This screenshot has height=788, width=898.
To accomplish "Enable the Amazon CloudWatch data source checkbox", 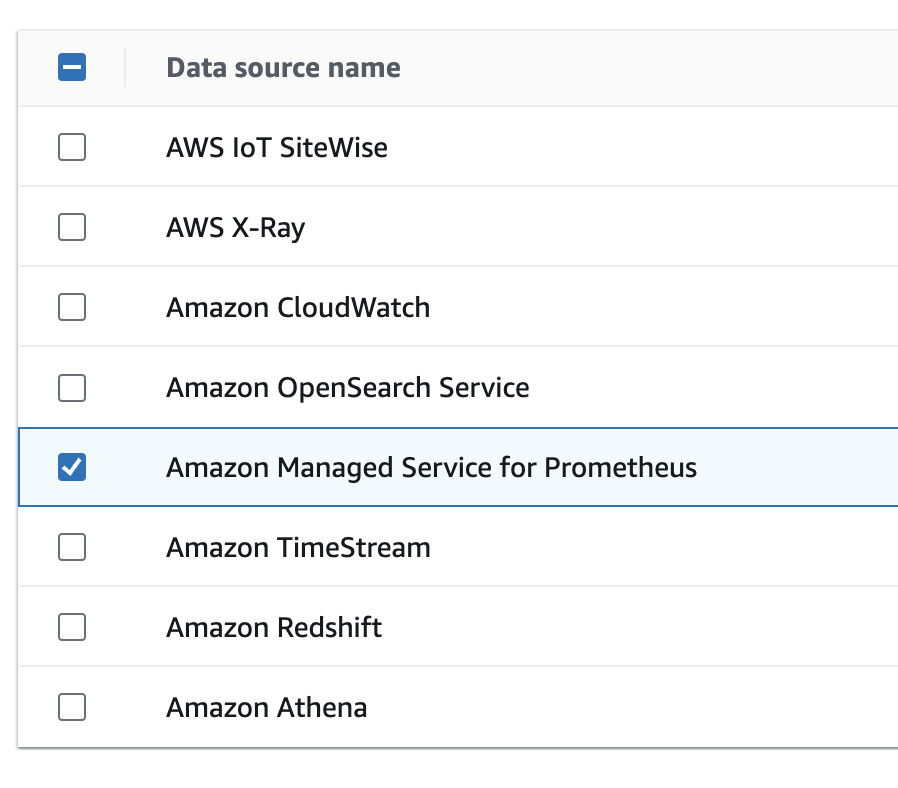I will tap(72, 307).
